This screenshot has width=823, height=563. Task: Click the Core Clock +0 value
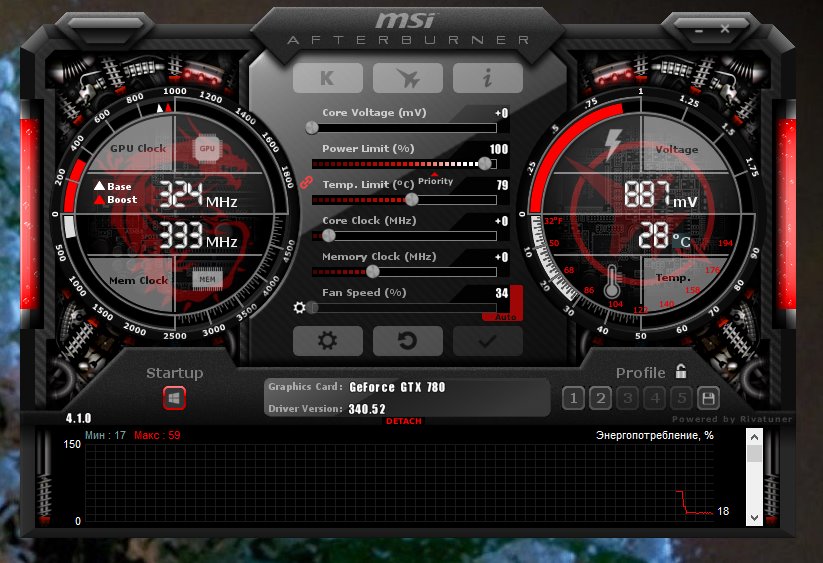click(501, 221)
